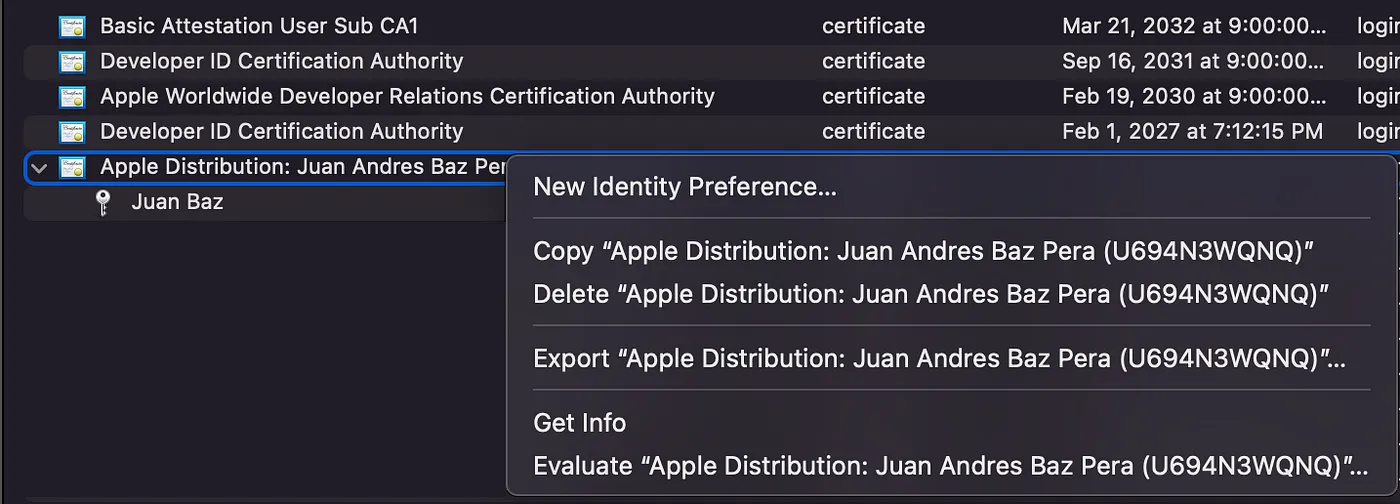Click the Feb 19, 2030 expiration date
The image size is (1400, 504).
tap(1194, 96)
